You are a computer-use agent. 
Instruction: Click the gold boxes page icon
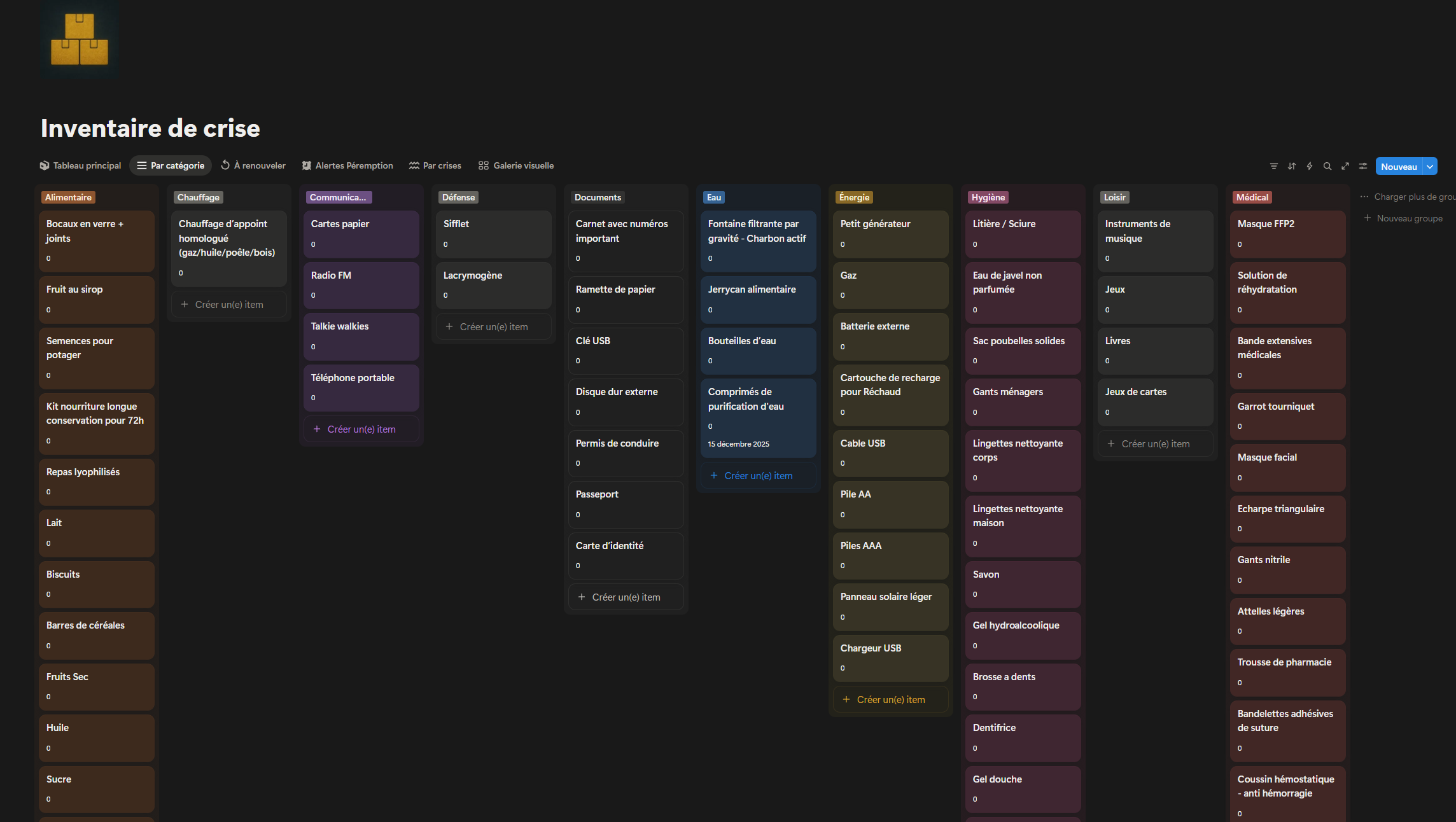[80, 39]
